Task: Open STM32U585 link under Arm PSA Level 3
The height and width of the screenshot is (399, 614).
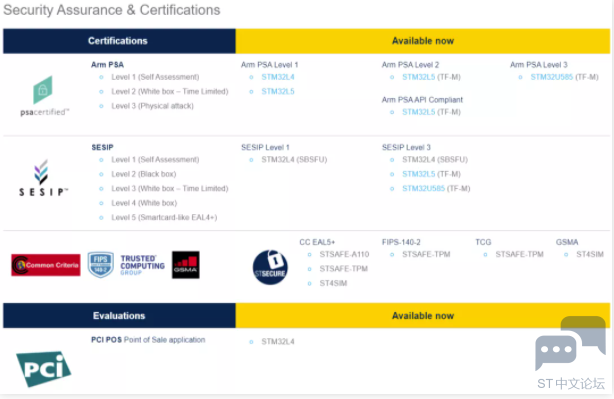Action: coord(552,77)
